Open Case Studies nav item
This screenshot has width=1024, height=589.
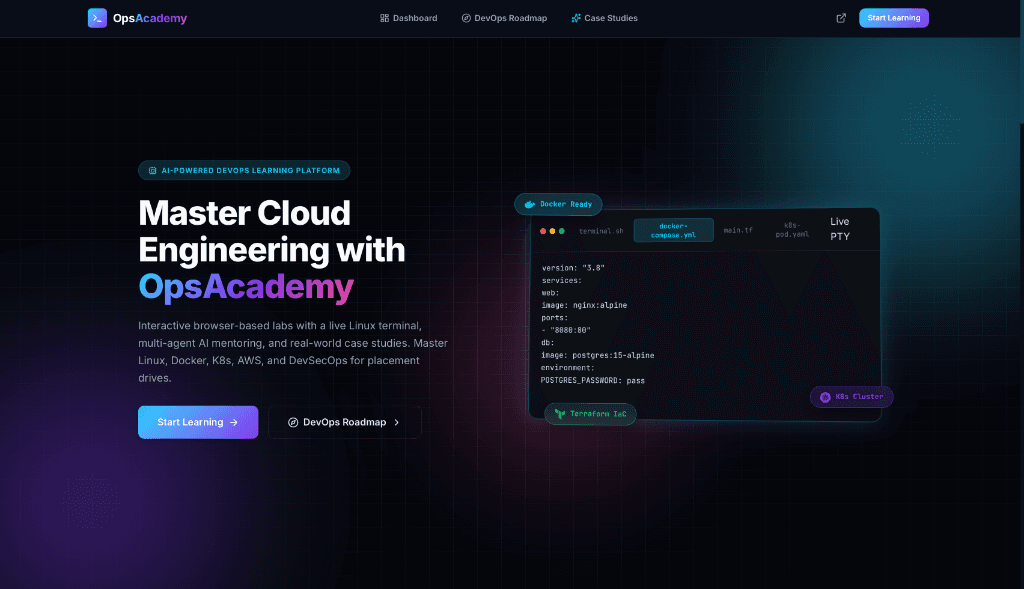pos(604,18)
